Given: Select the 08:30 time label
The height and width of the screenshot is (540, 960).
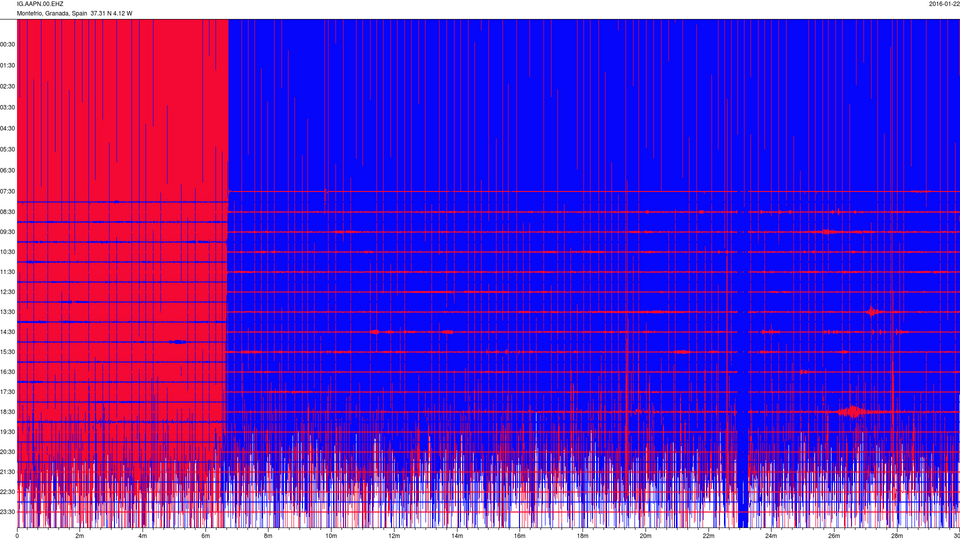Looking at the screenshot, I should point(7,212).
